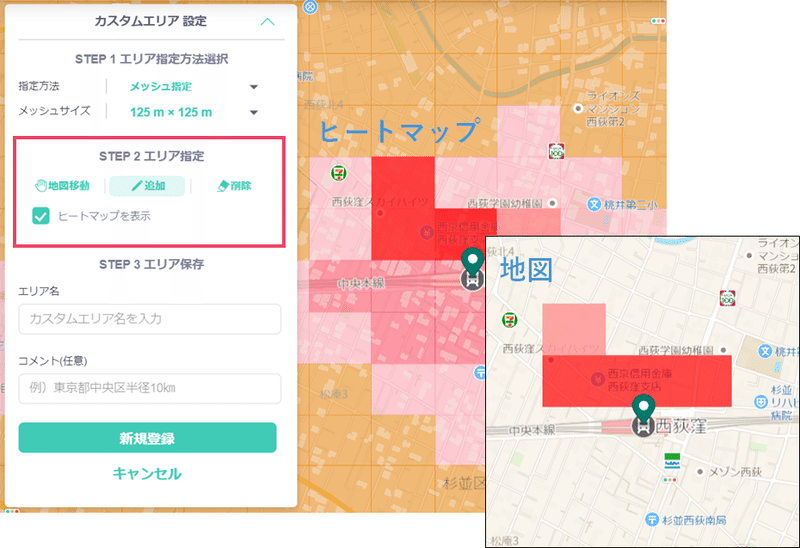
Task: Click the 西荻学園幼稚園 marker on heatmap
Action: (x=552, y=203)
